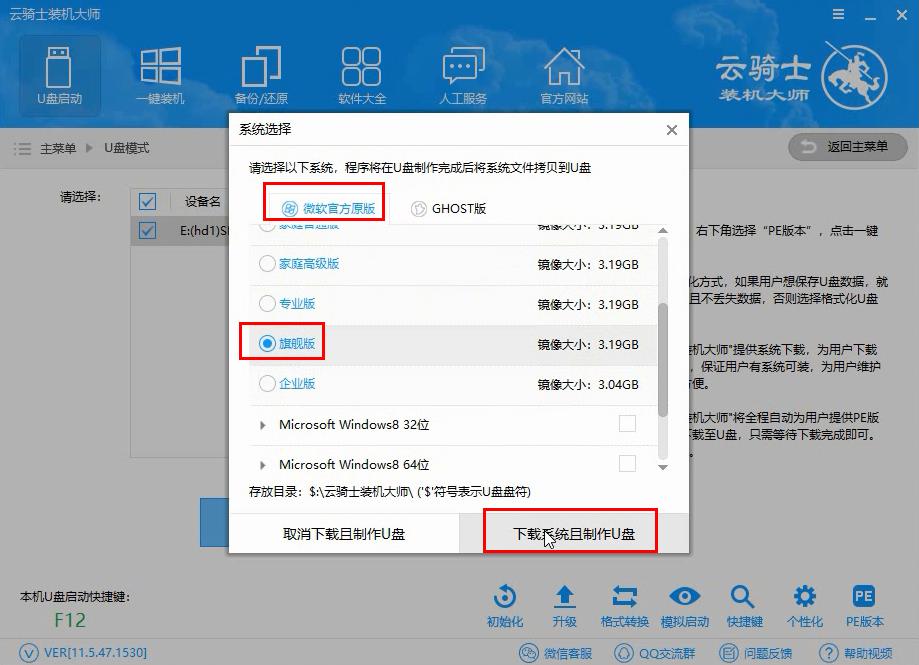Image resolution: width=919 pixels, height=665 pixels.
Task: Click the 企业版 edition label
Action: click(297, 384)
